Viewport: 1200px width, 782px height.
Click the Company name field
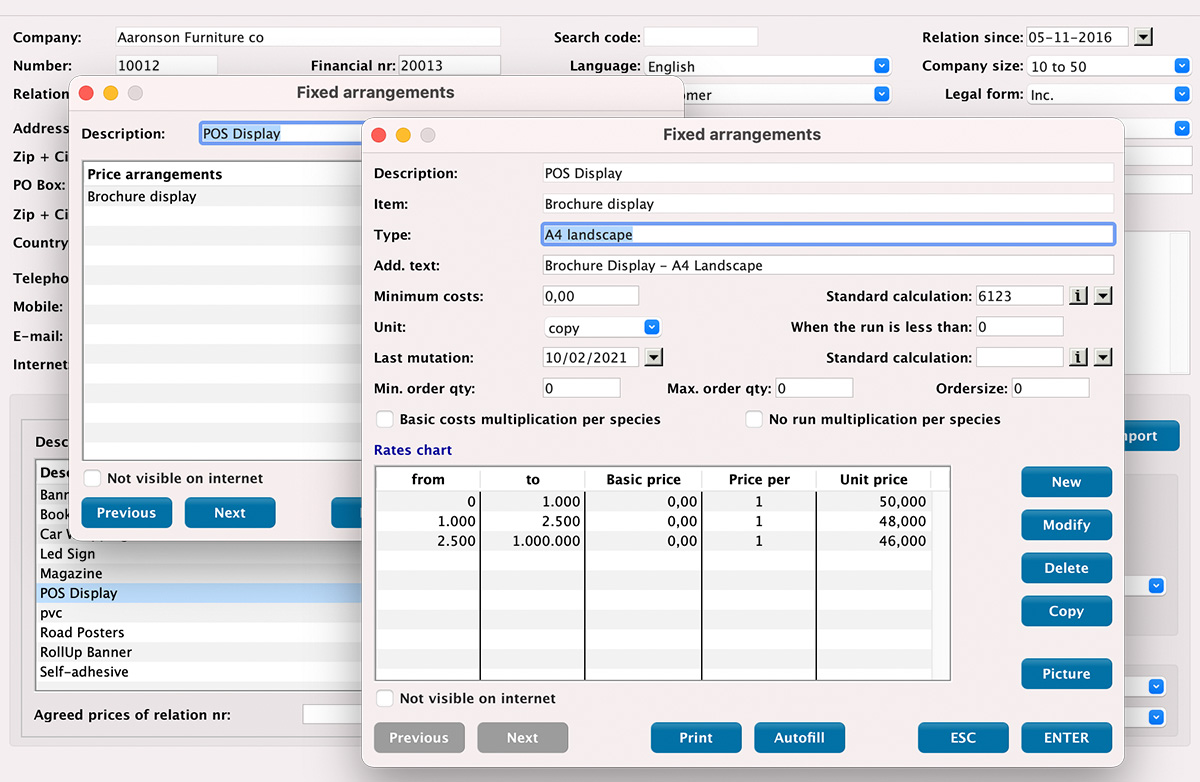(308, 37)
